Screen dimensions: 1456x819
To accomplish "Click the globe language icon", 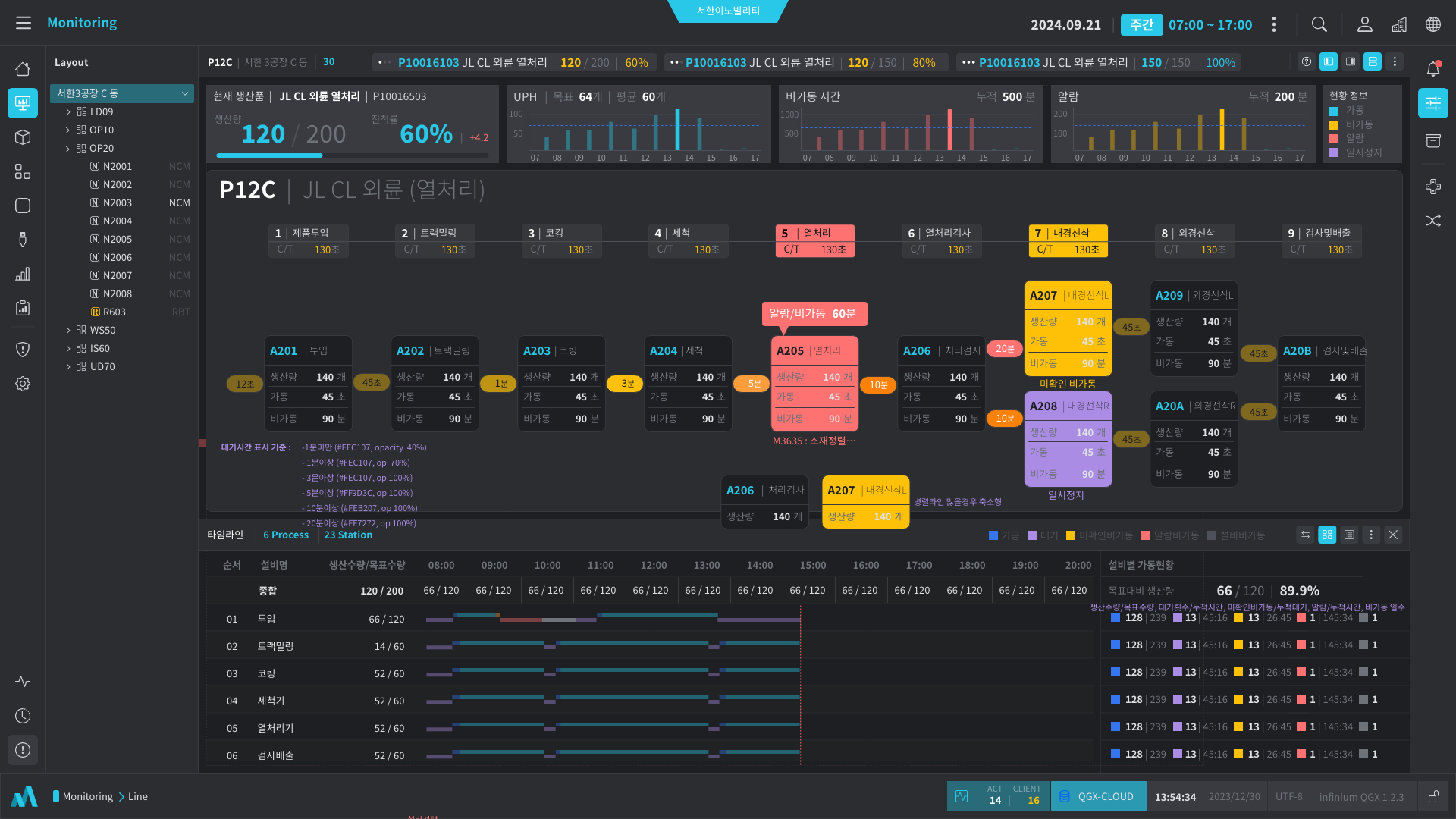I will [x=1433, y=24].
